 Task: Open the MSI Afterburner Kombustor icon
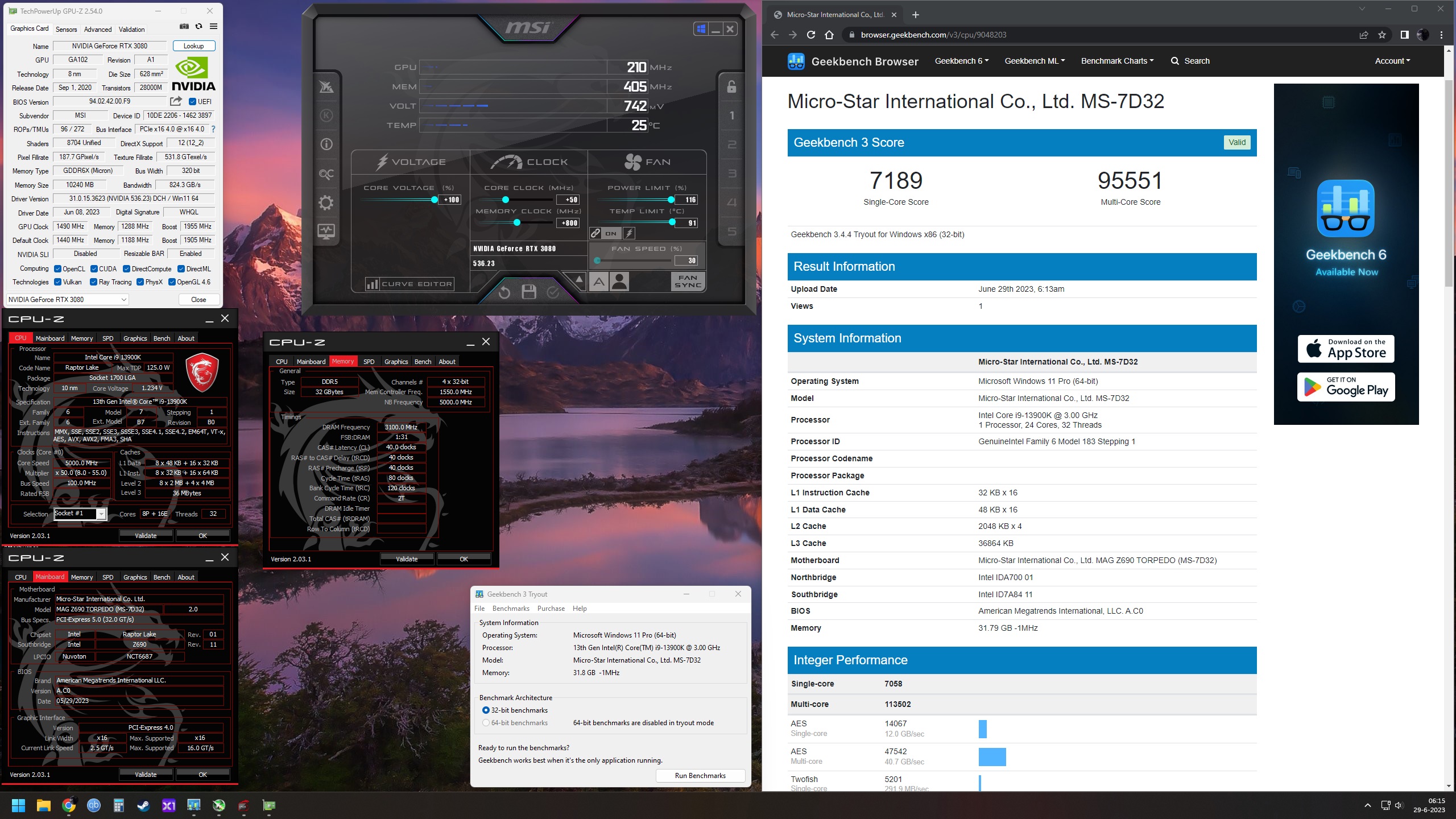tap(326, 115)
